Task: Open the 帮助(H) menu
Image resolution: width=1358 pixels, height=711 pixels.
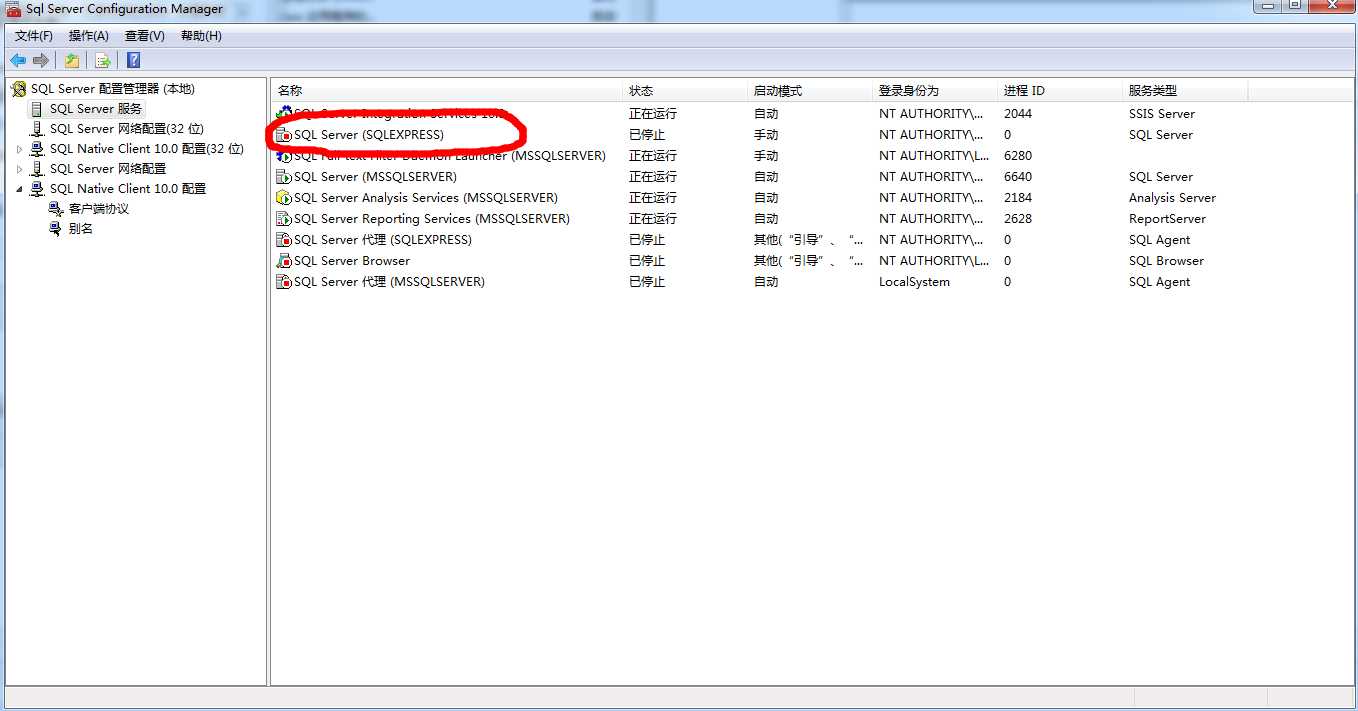Action: tap(201, 36)
